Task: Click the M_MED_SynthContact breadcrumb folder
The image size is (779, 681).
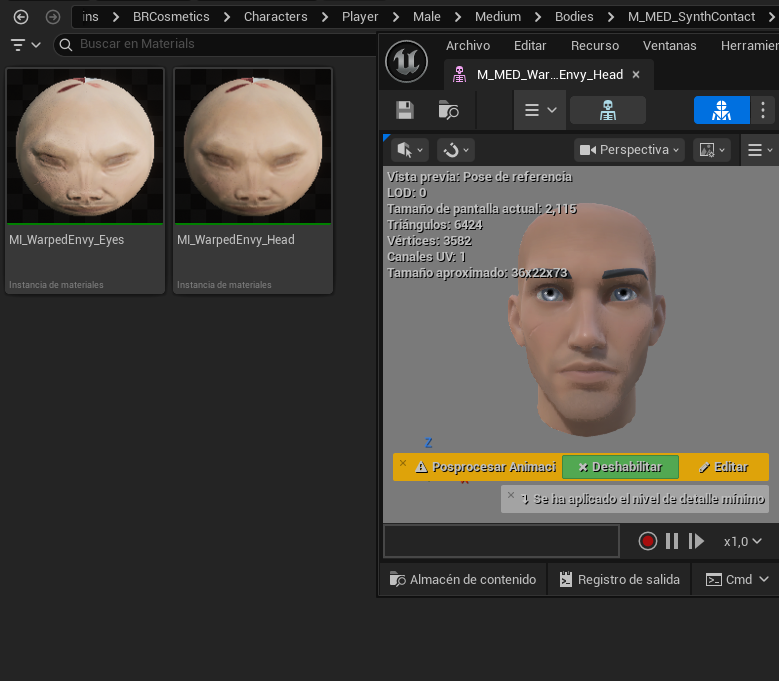Action: (691, 17)
